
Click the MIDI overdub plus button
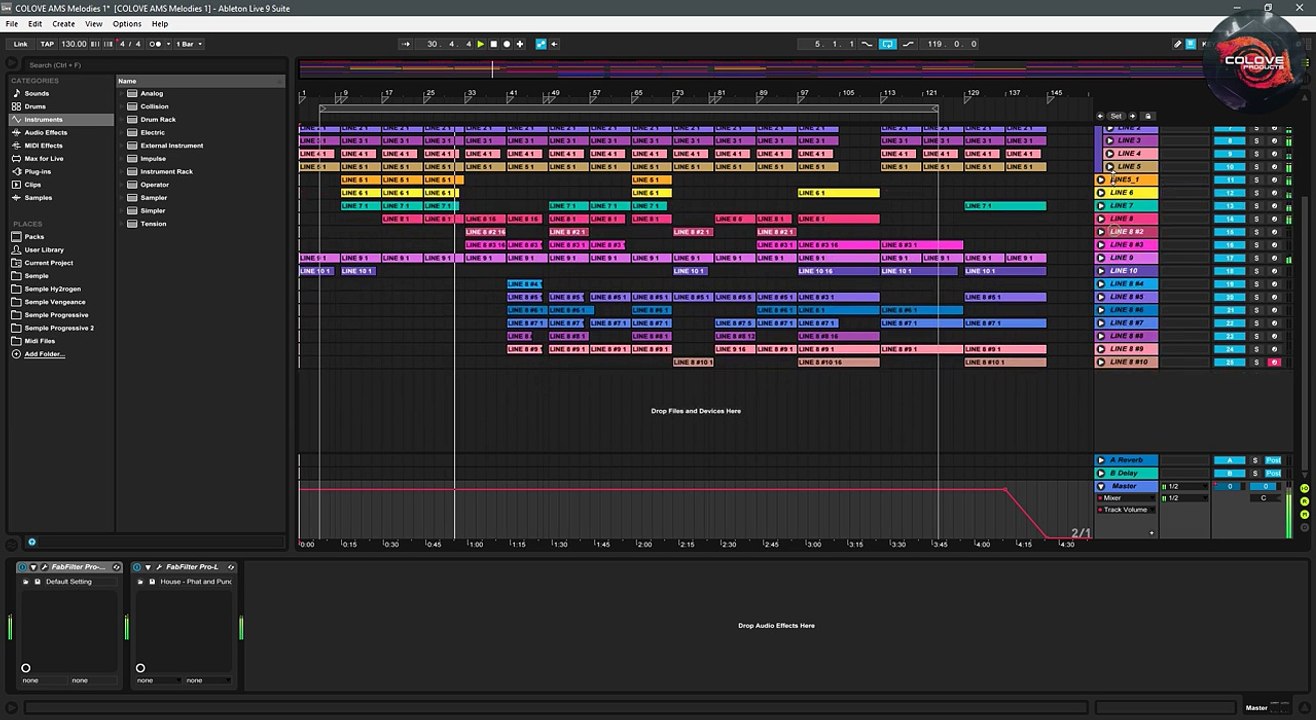[x=520, y=44]
